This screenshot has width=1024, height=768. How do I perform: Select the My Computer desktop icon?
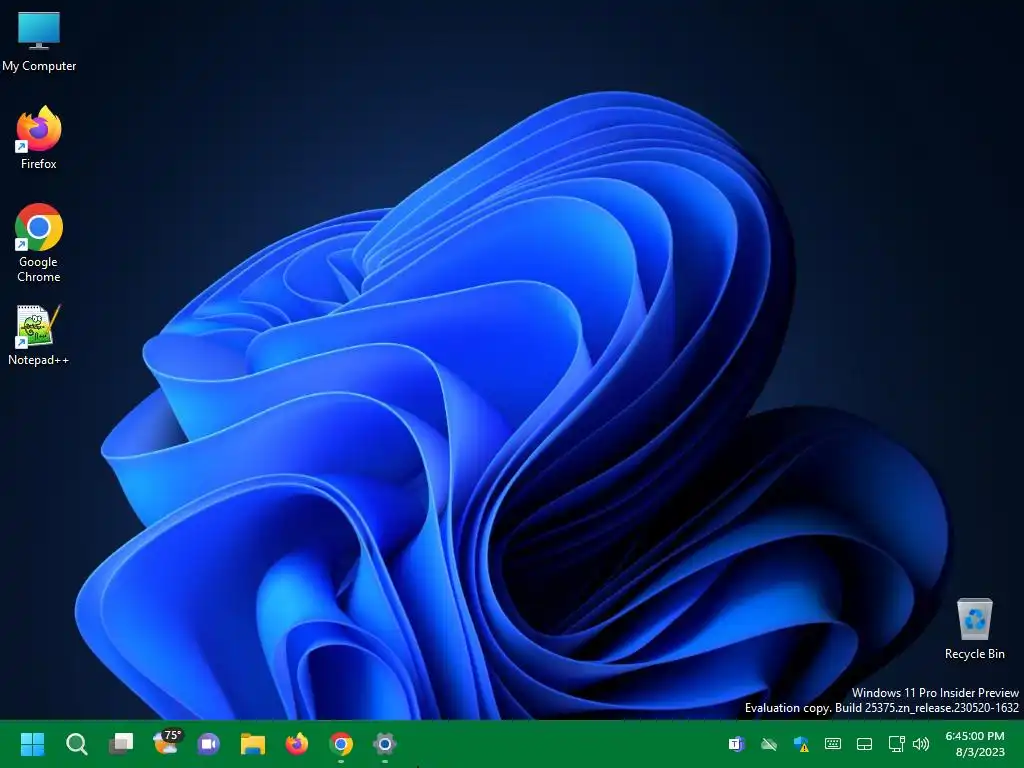[39, 42]
